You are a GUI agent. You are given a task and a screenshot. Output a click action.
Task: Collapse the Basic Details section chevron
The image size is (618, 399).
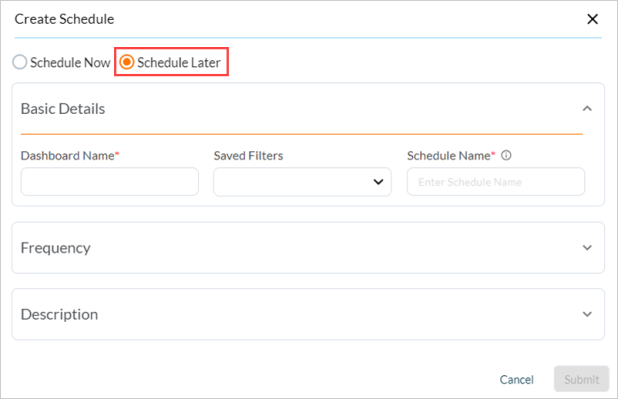587,108
